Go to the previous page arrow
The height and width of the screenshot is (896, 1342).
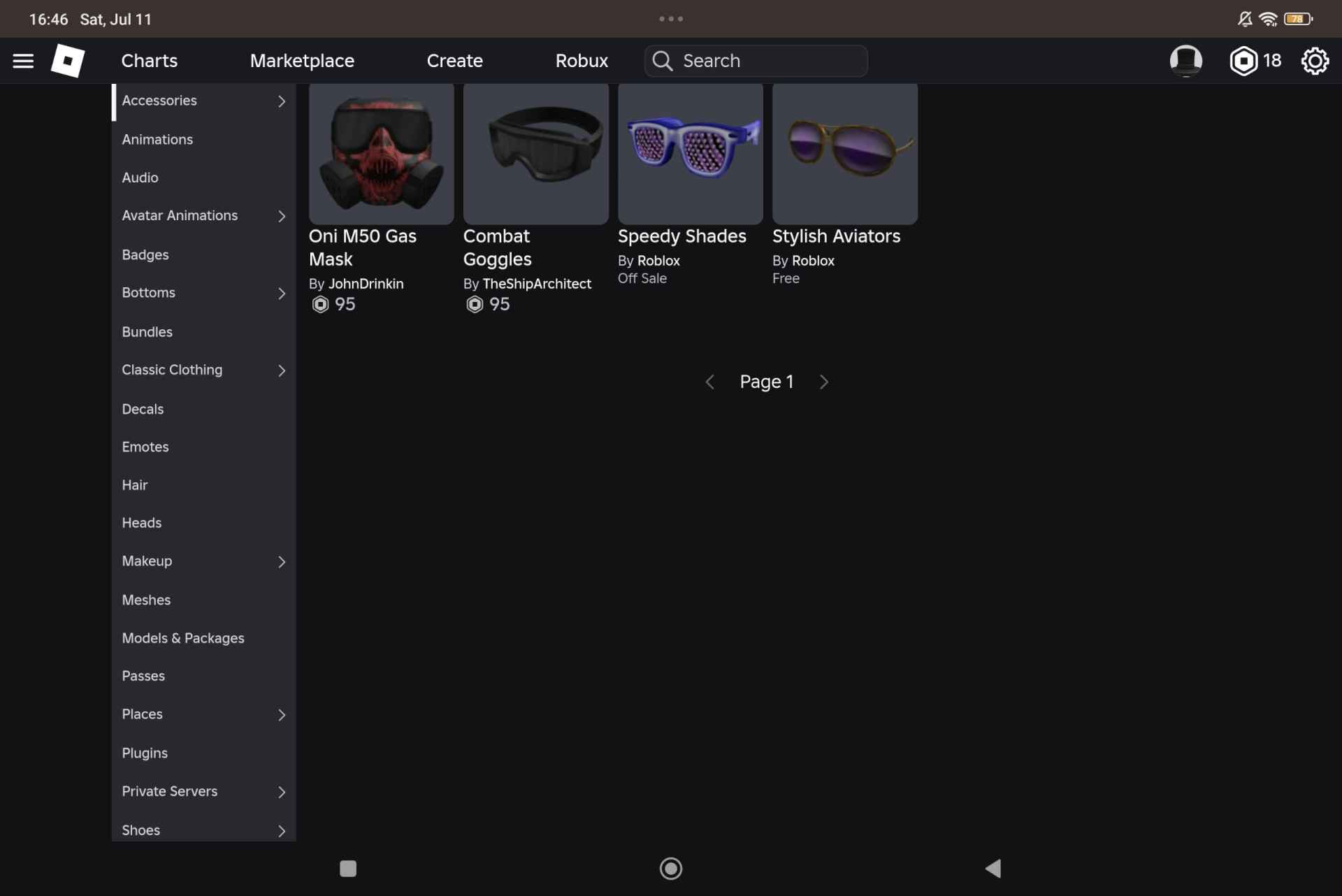(x=709, y=382)
